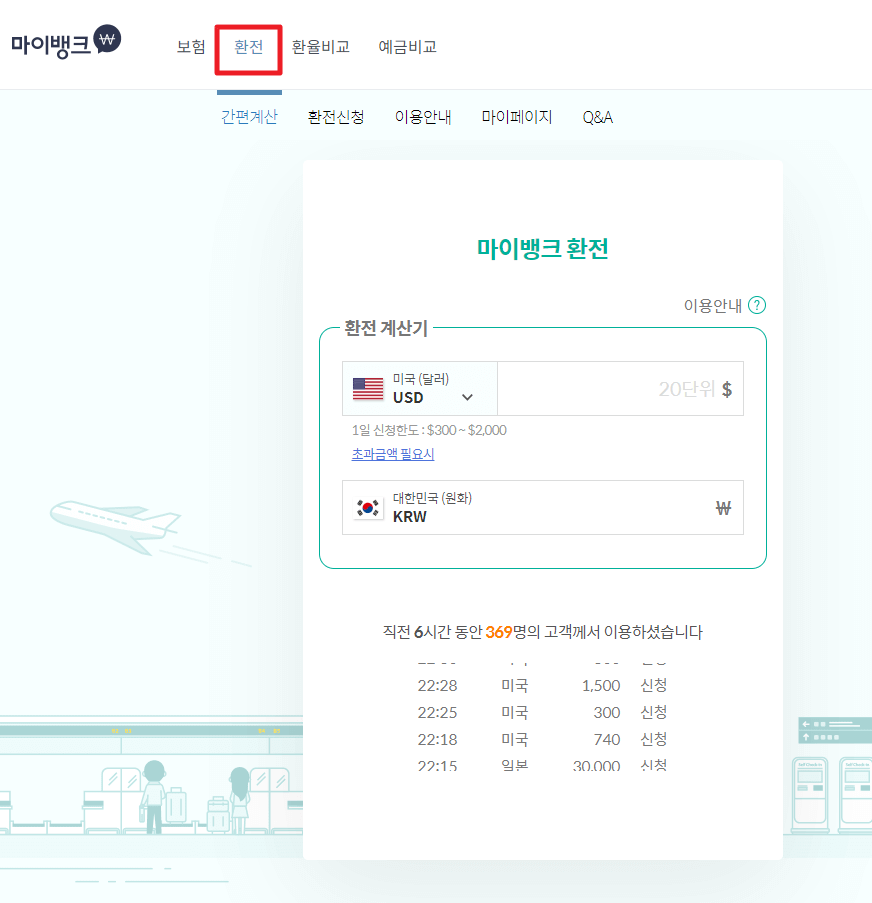Open the Q&A tab
872x903 pixels.
click(597, 117)
